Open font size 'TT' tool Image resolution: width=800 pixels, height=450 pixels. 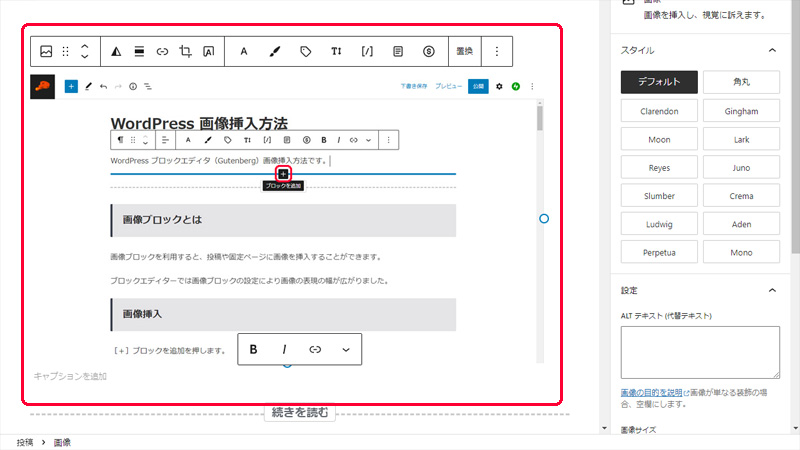point(336,51)
